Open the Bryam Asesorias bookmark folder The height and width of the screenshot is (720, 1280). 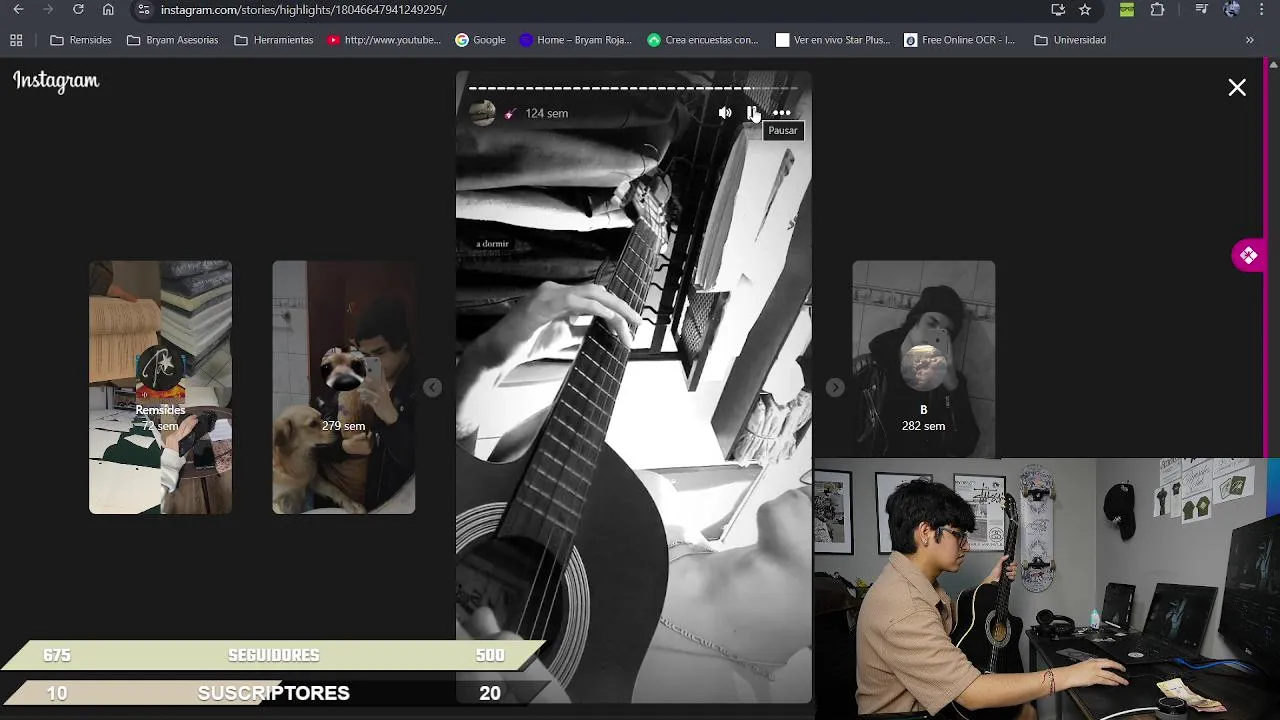172,40
